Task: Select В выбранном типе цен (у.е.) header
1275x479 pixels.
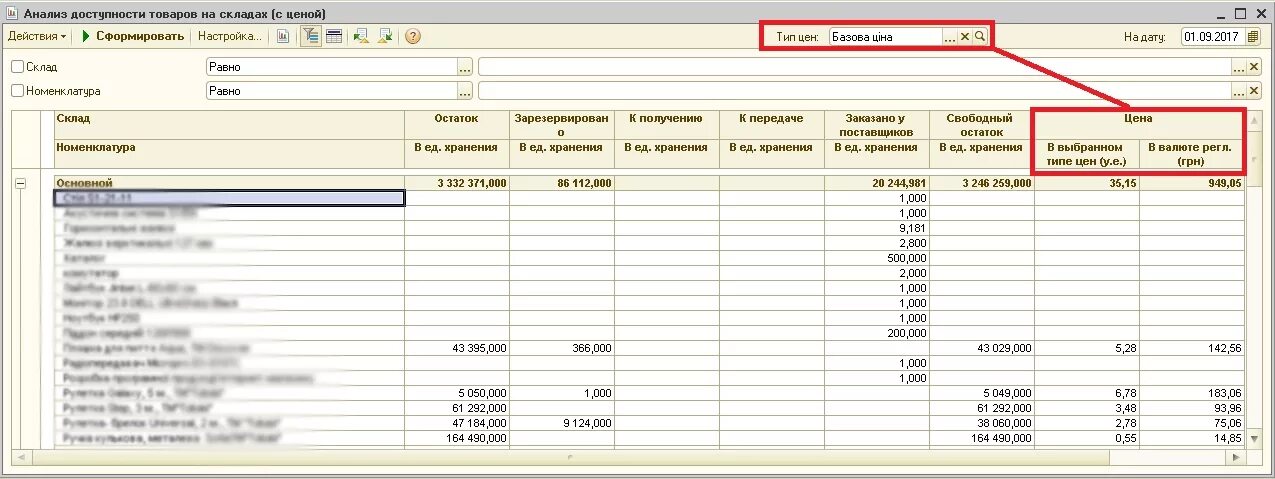Action: [1086, 154]
